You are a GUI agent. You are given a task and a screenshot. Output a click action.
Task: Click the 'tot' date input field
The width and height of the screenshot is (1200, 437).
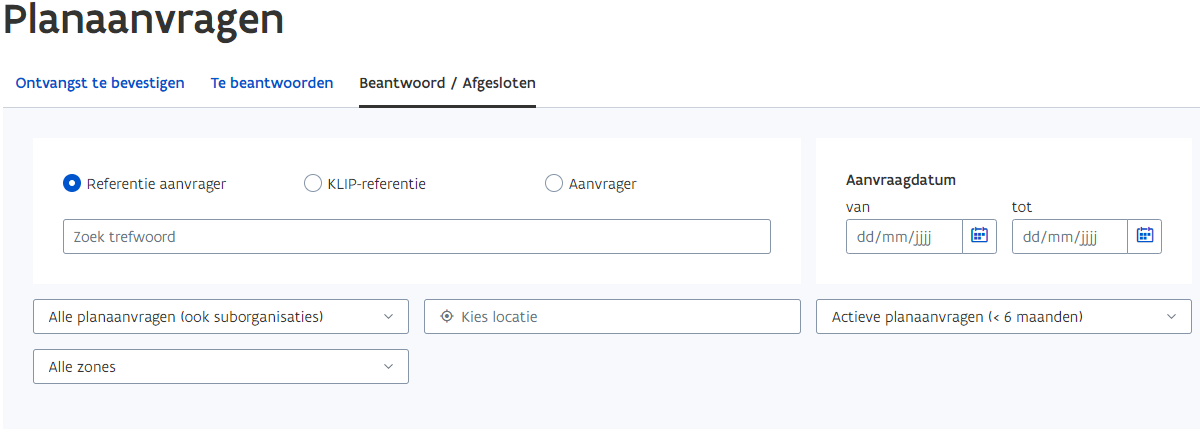[x=1070, y=237]
